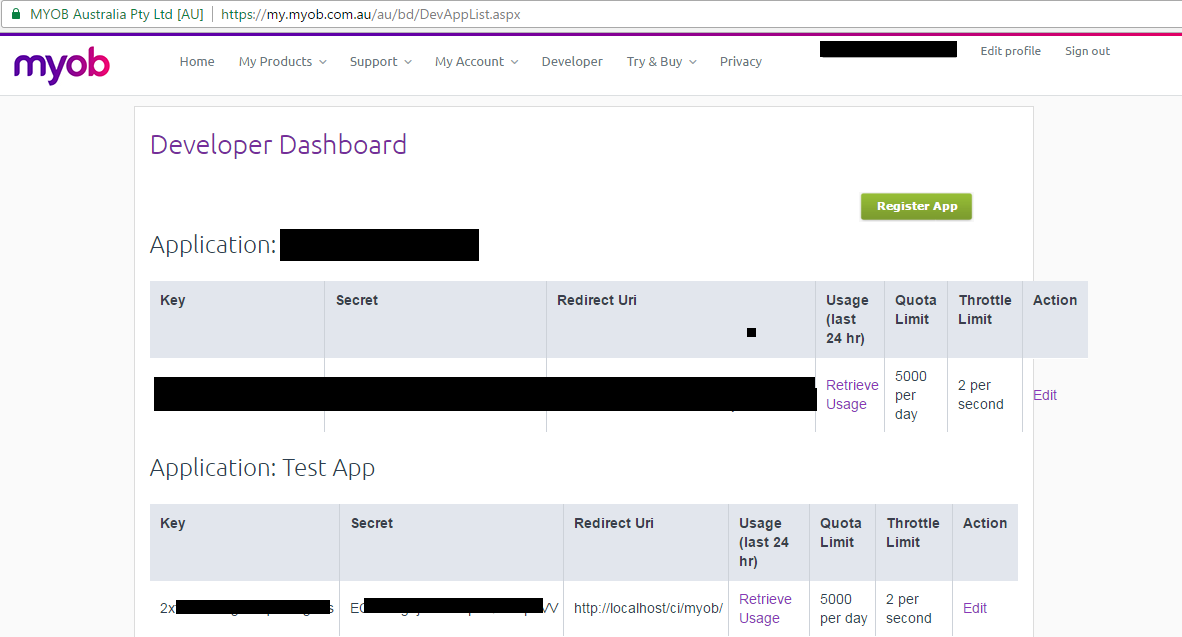
Task: Open the localhost redirect URI link
Action: coord(646,607)
